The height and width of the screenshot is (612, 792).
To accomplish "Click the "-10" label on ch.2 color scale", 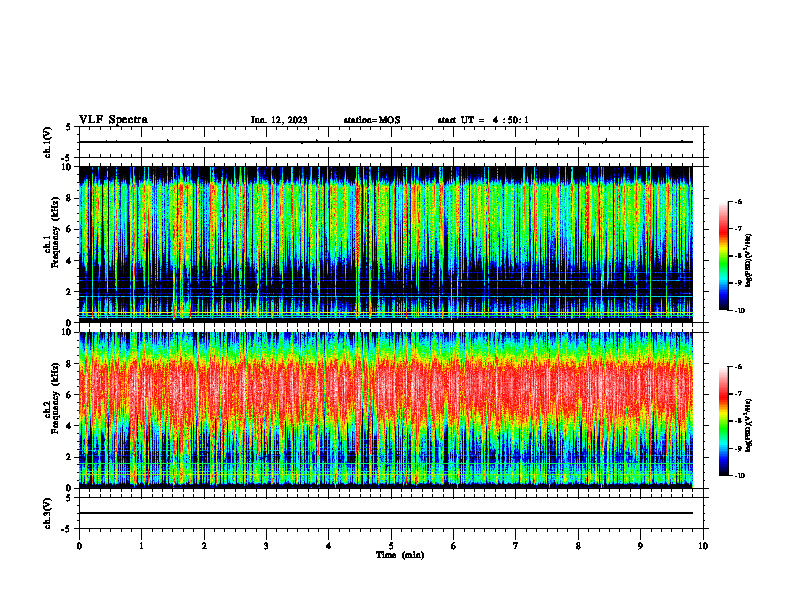I will coord(739,476).
